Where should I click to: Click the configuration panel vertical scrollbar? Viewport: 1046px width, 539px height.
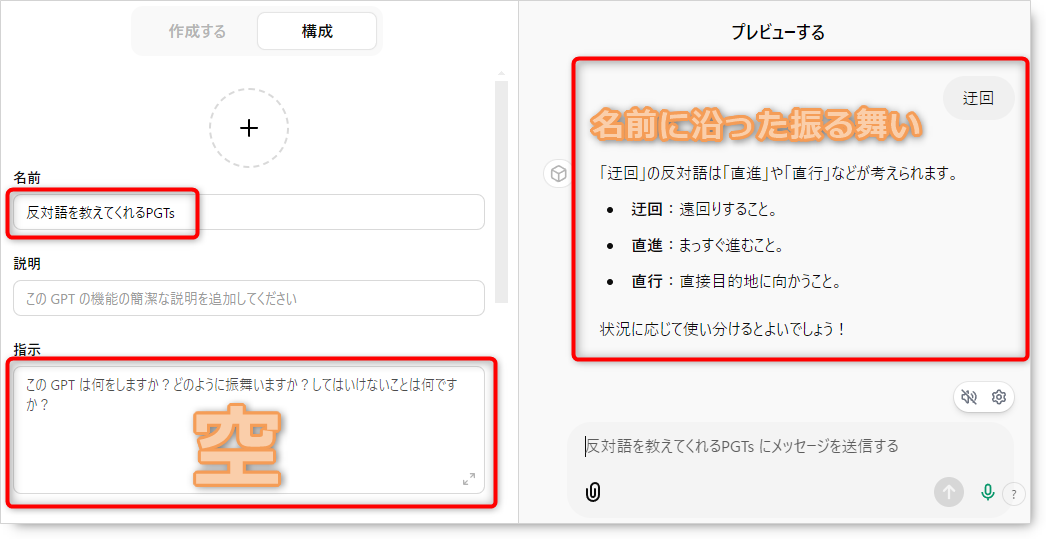[x=502, y=190]
